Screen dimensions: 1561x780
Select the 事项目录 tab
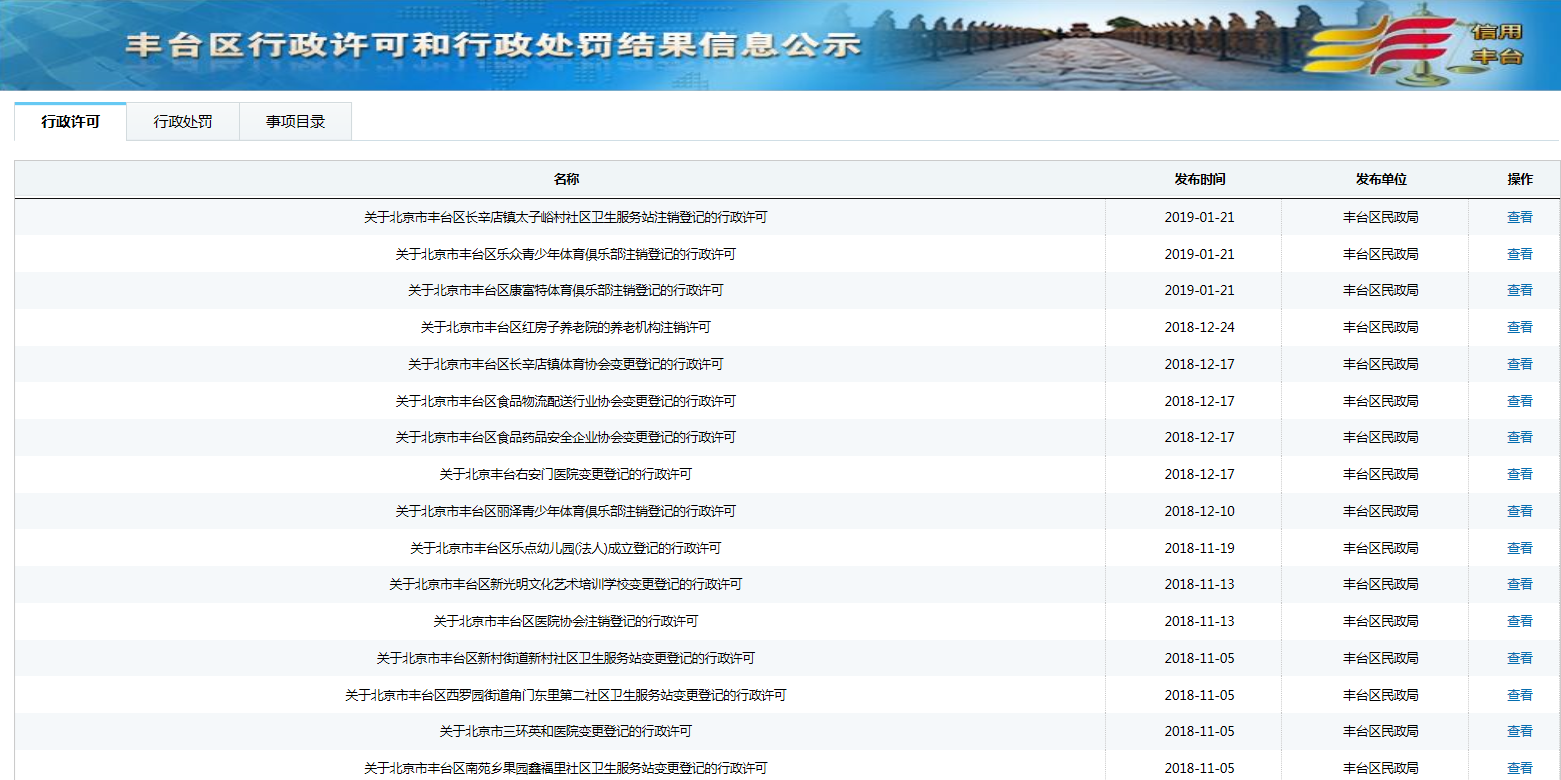click(295, 122)
